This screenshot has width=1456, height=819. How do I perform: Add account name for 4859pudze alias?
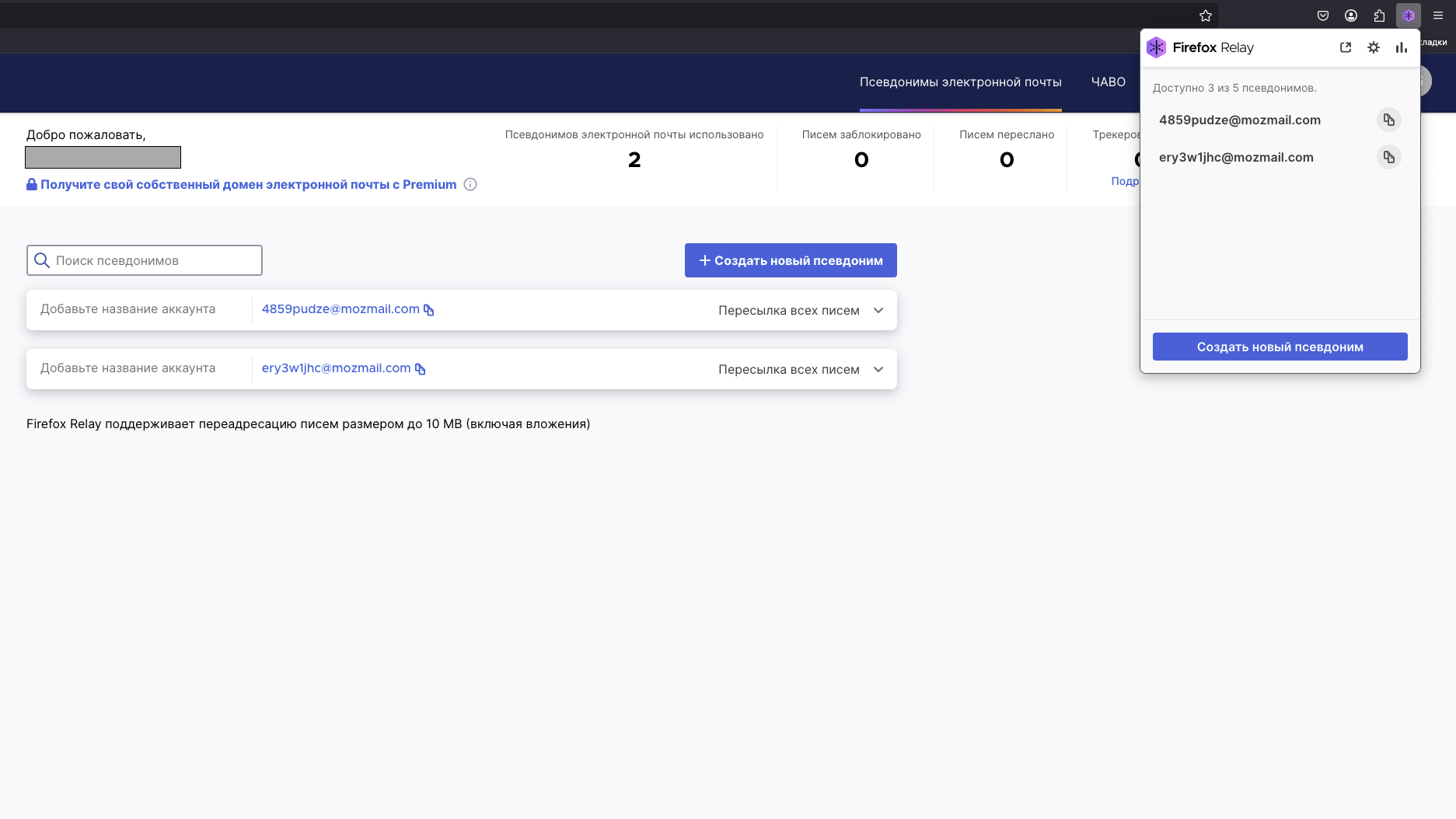128,308
